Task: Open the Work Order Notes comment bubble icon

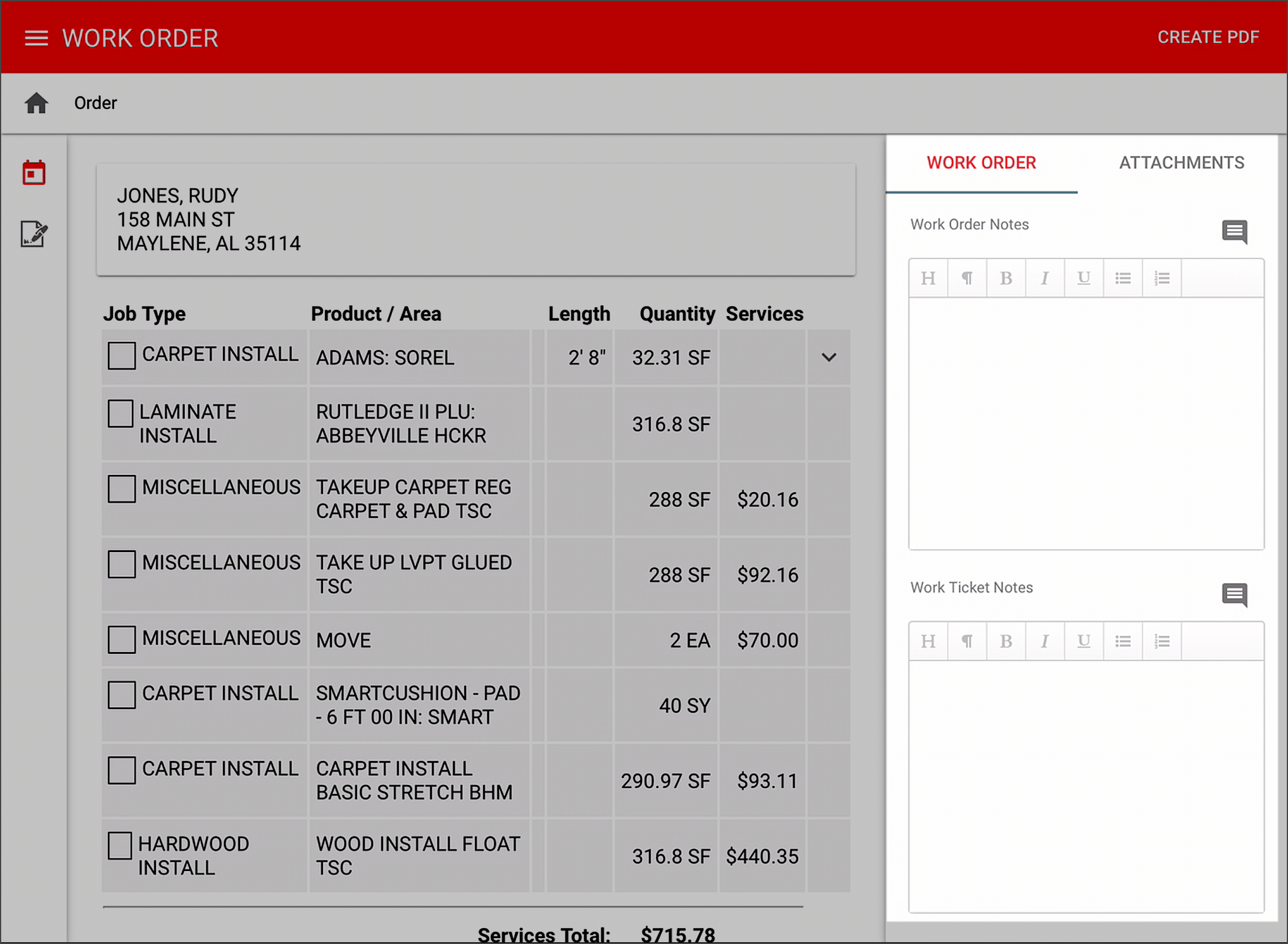Action: click(1234, 232)
